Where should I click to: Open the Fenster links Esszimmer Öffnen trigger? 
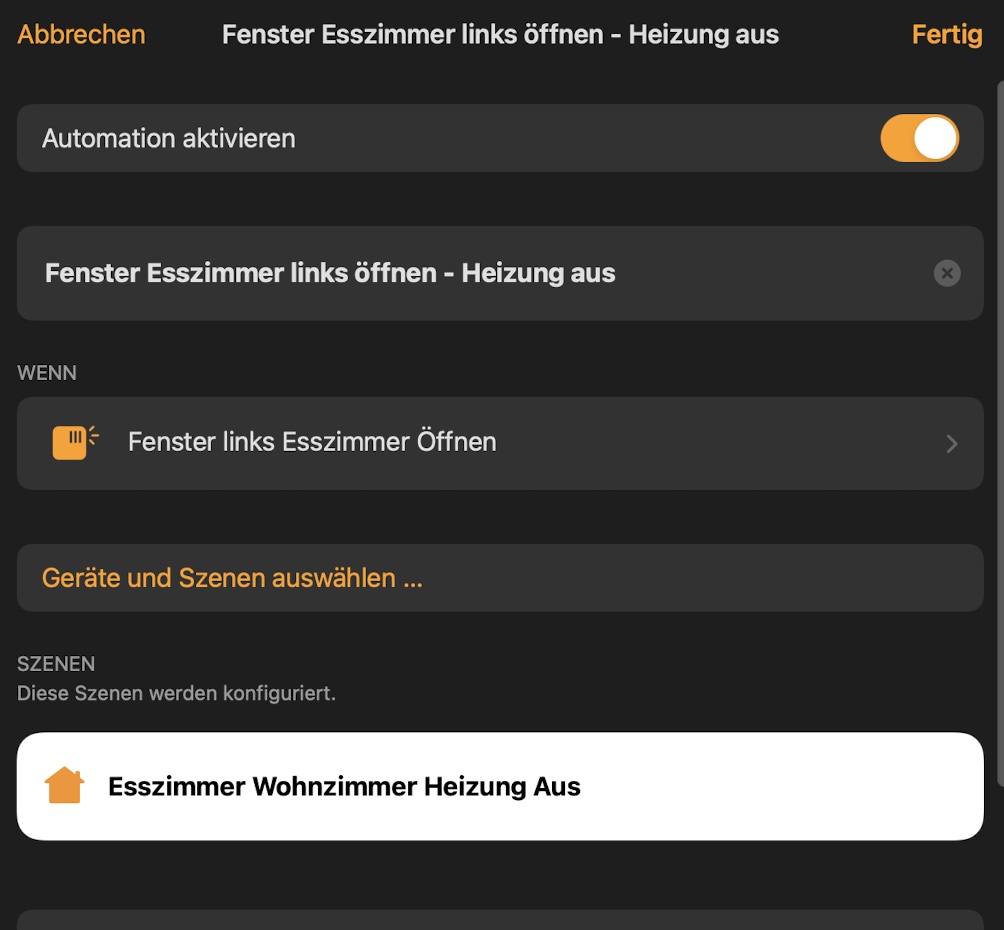coord(312,442)
